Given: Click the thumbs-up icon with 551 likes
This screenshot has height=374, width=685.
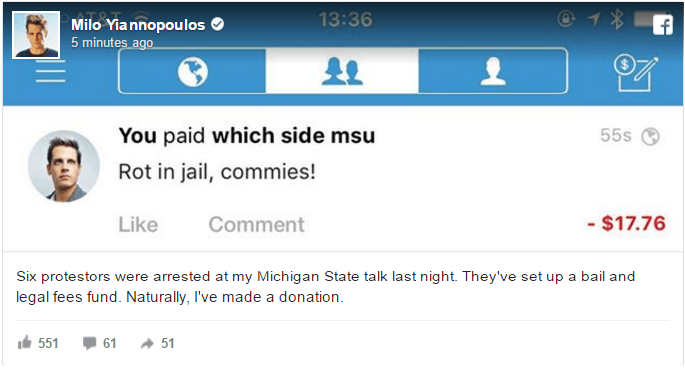Looking at the screenshot, I should (24, 343).
